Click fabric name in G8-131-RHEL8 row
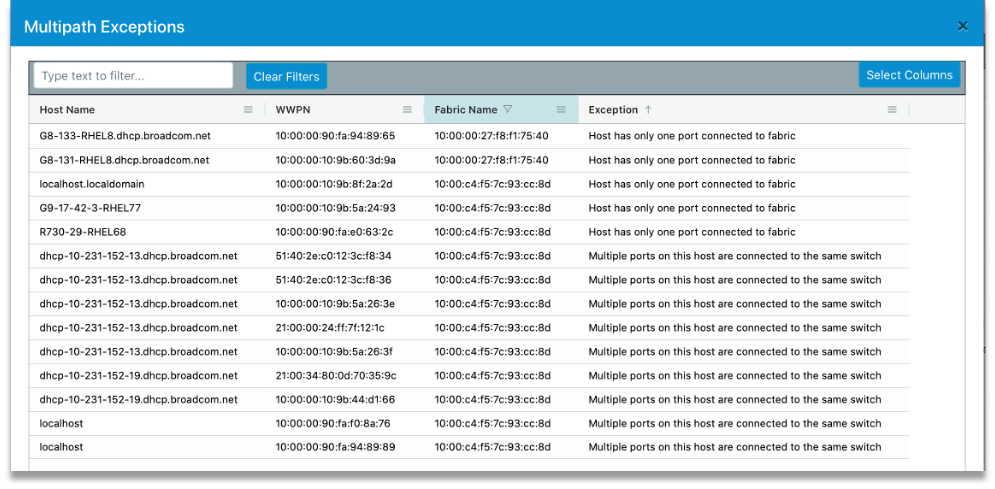Image resolution: width=995 pixels, height=489 pixels. (492, 160)
